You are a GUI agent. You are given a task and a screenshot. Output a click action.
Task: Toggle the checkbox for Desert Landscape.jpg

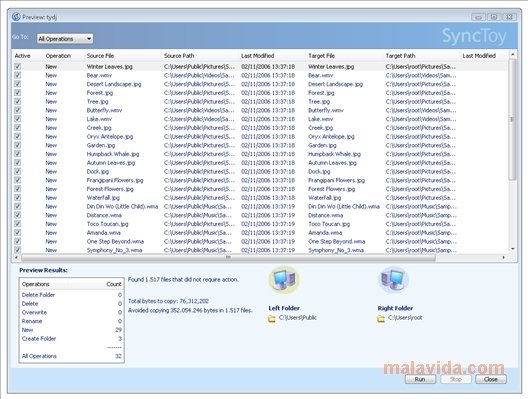18,84
